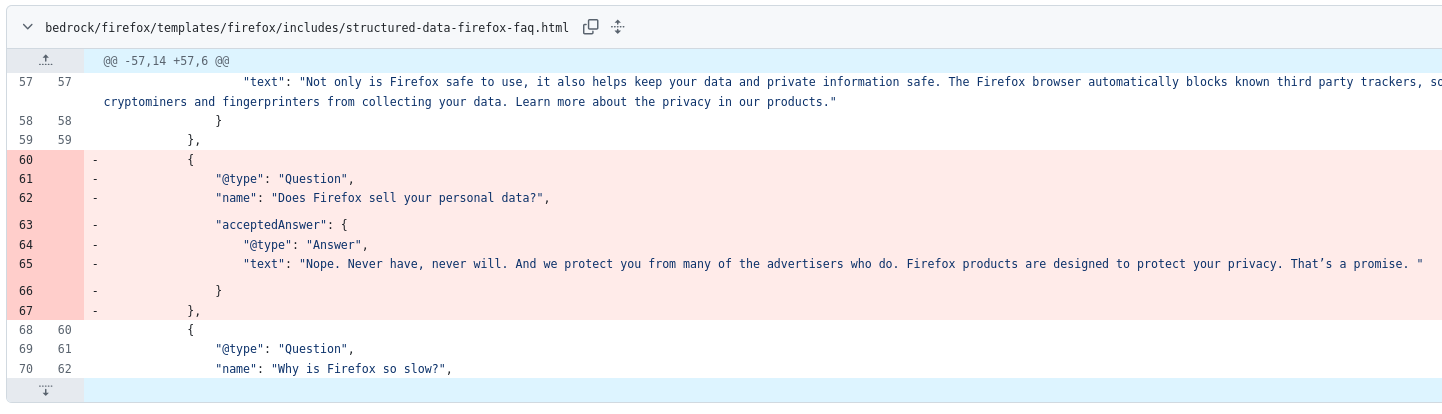This screenshot has width=1442, height=414.
Task: Click new line number 59
Action: [x=64, y=140]
